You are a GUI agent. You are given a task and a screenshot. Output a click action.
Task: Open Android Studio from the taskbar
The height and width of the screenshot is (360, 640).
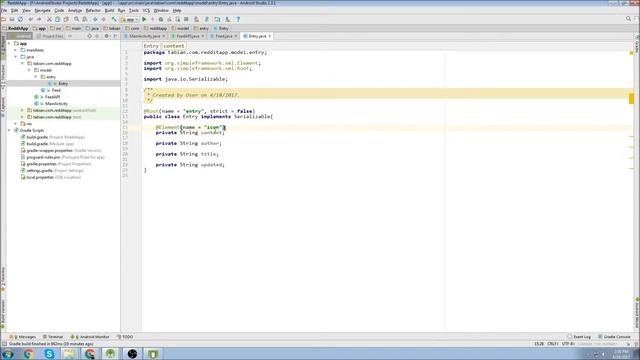(110, 354)
